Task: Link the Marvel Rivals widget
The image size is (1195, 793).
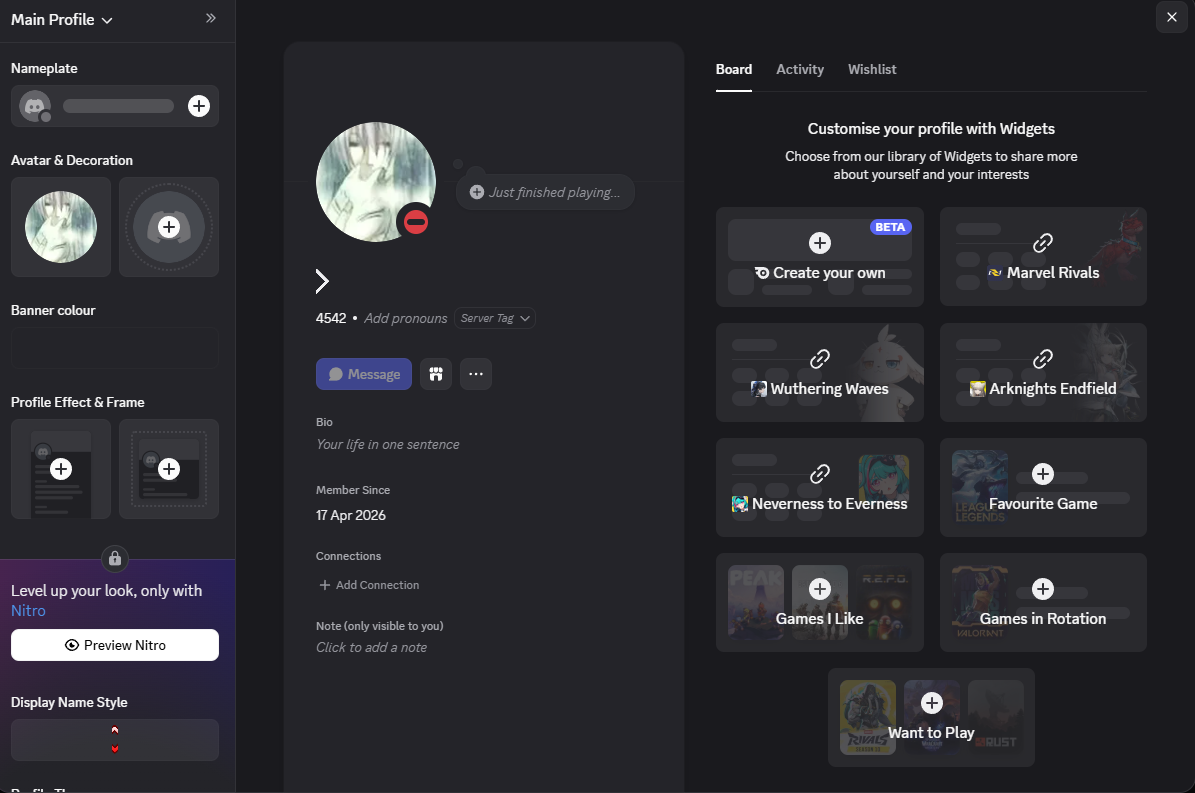Action: (x=1043, y=257)
